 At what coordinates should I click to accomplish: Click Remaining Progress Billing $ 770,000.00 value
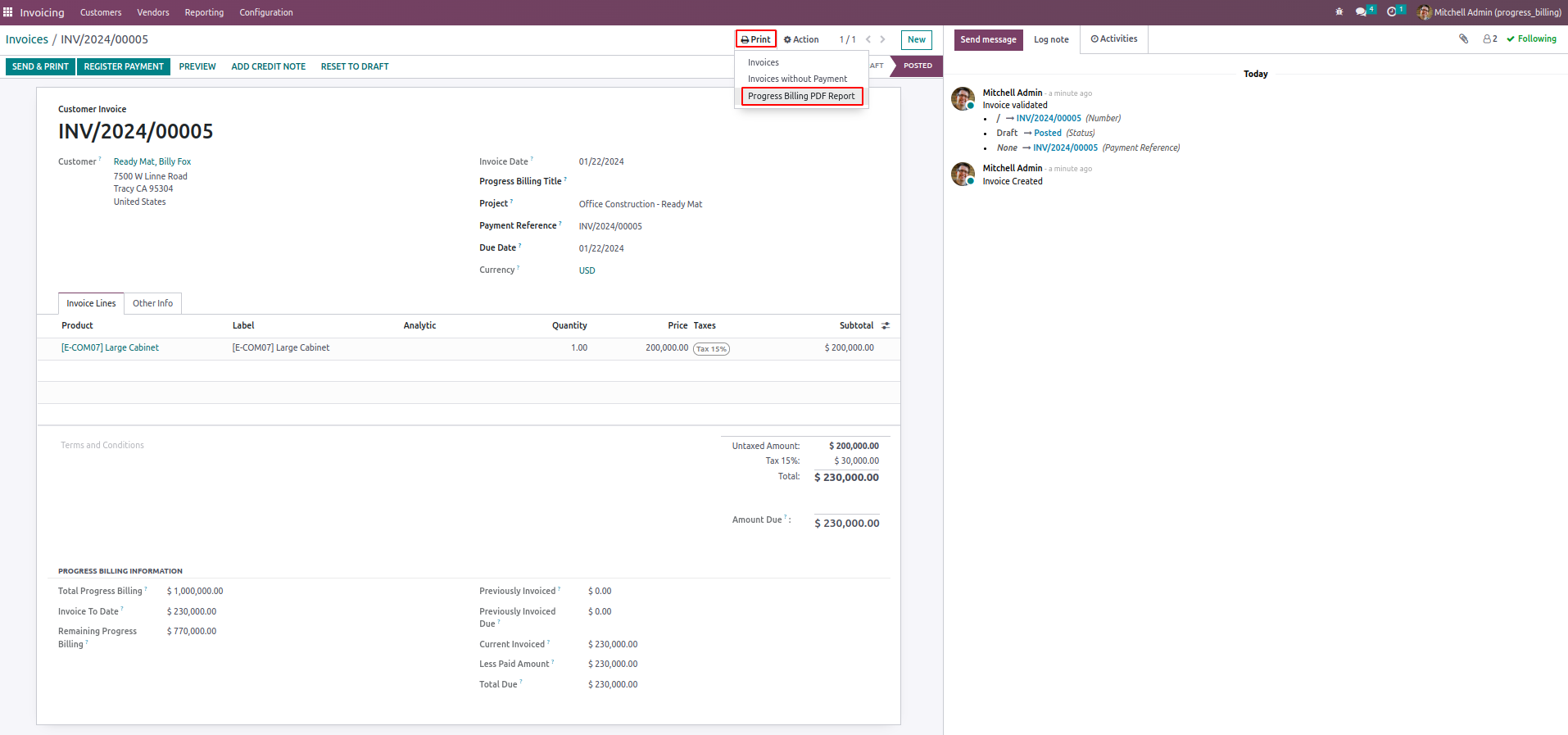(192, 631)
